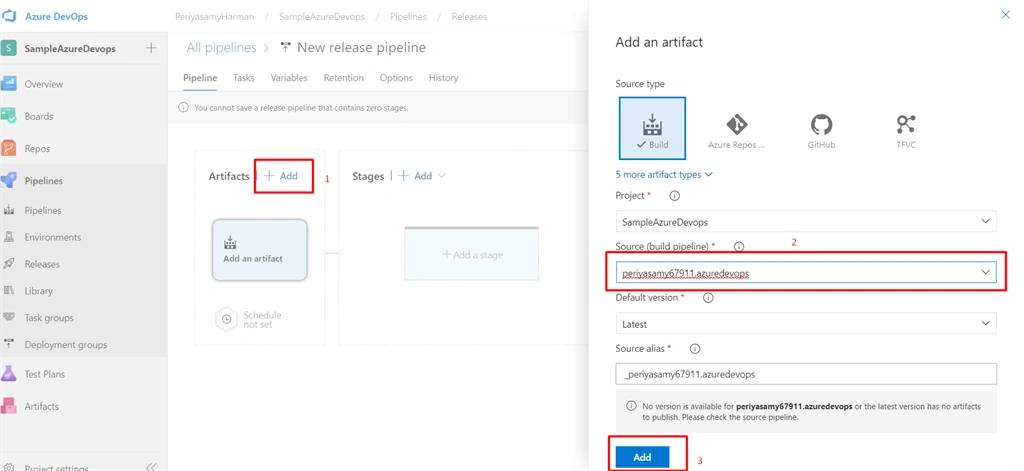
Task: Click the Environments sidebar label
Action: (x=53, y=237)
